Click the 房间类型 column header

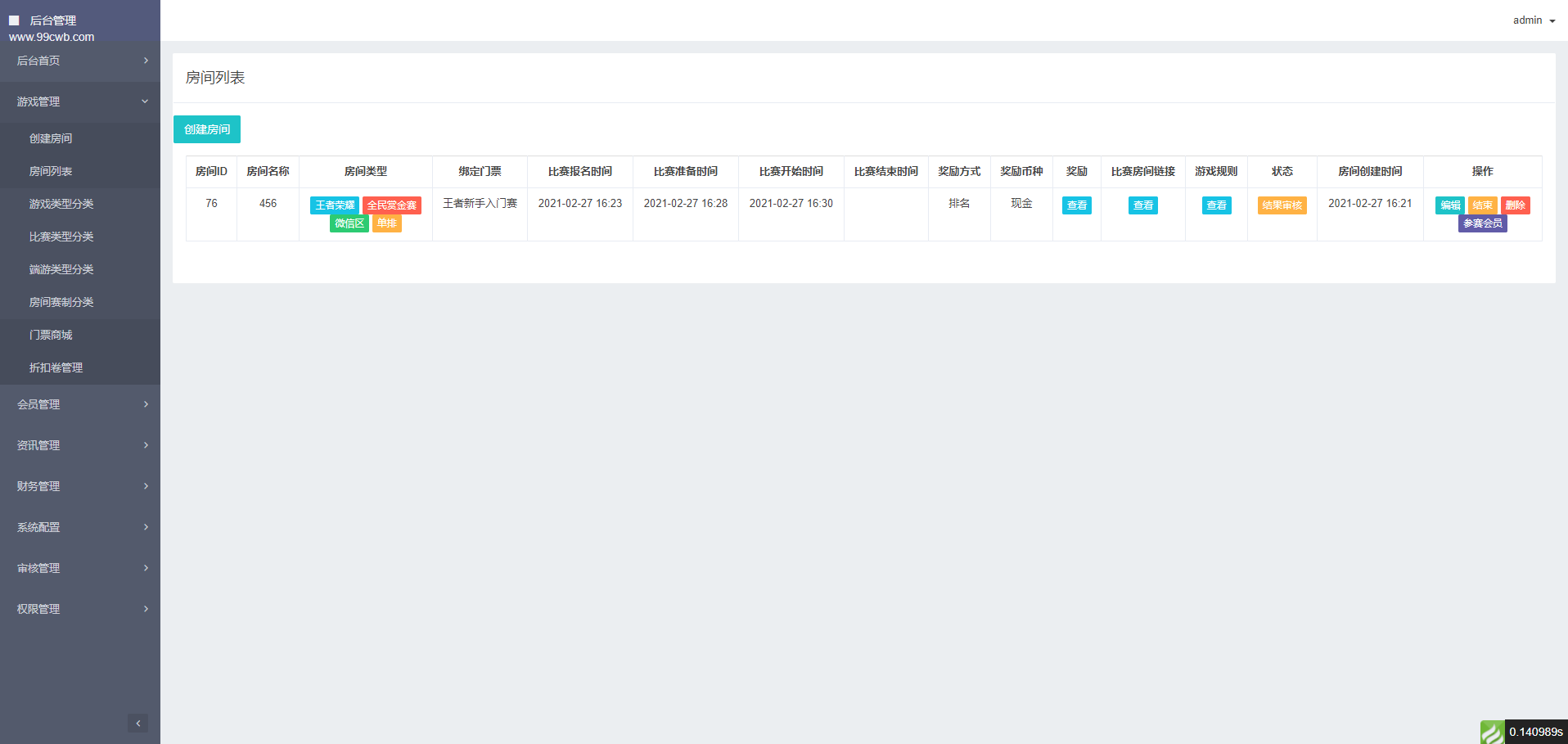click(x=366, y=172)
